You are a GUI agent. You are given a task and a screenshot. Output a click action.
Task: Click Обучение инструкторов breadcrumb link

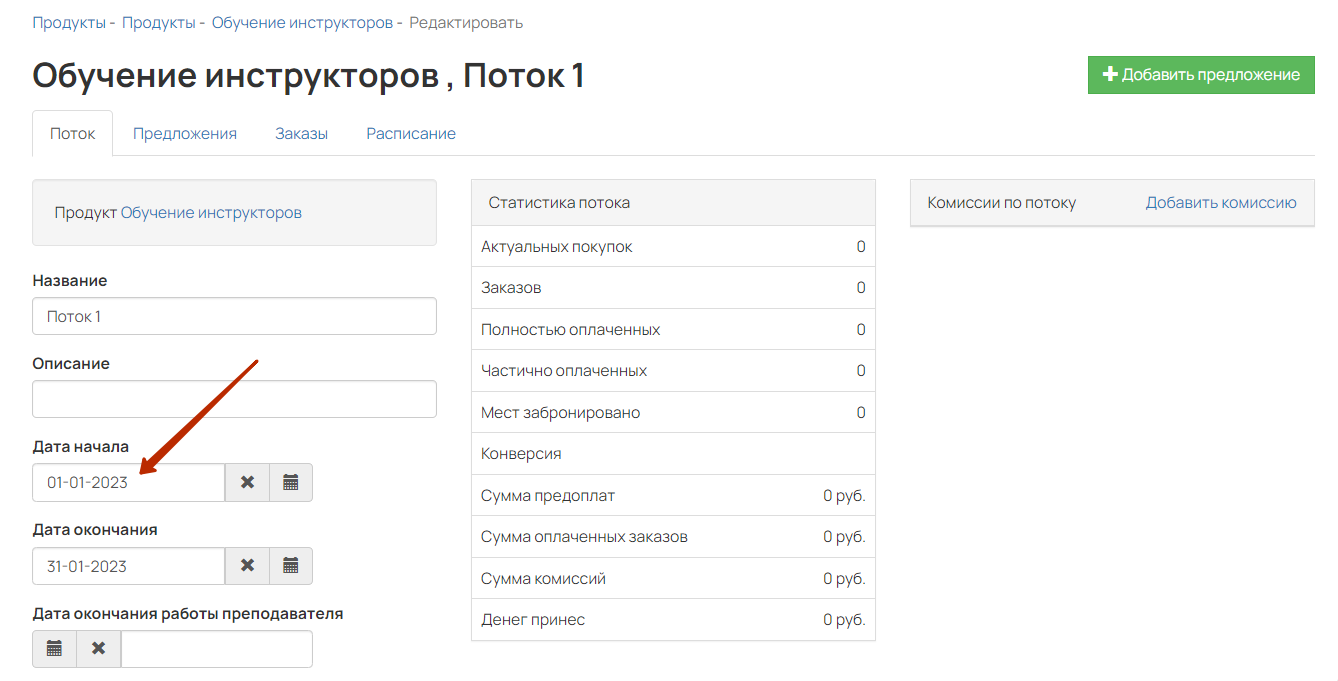coord(302,22)
